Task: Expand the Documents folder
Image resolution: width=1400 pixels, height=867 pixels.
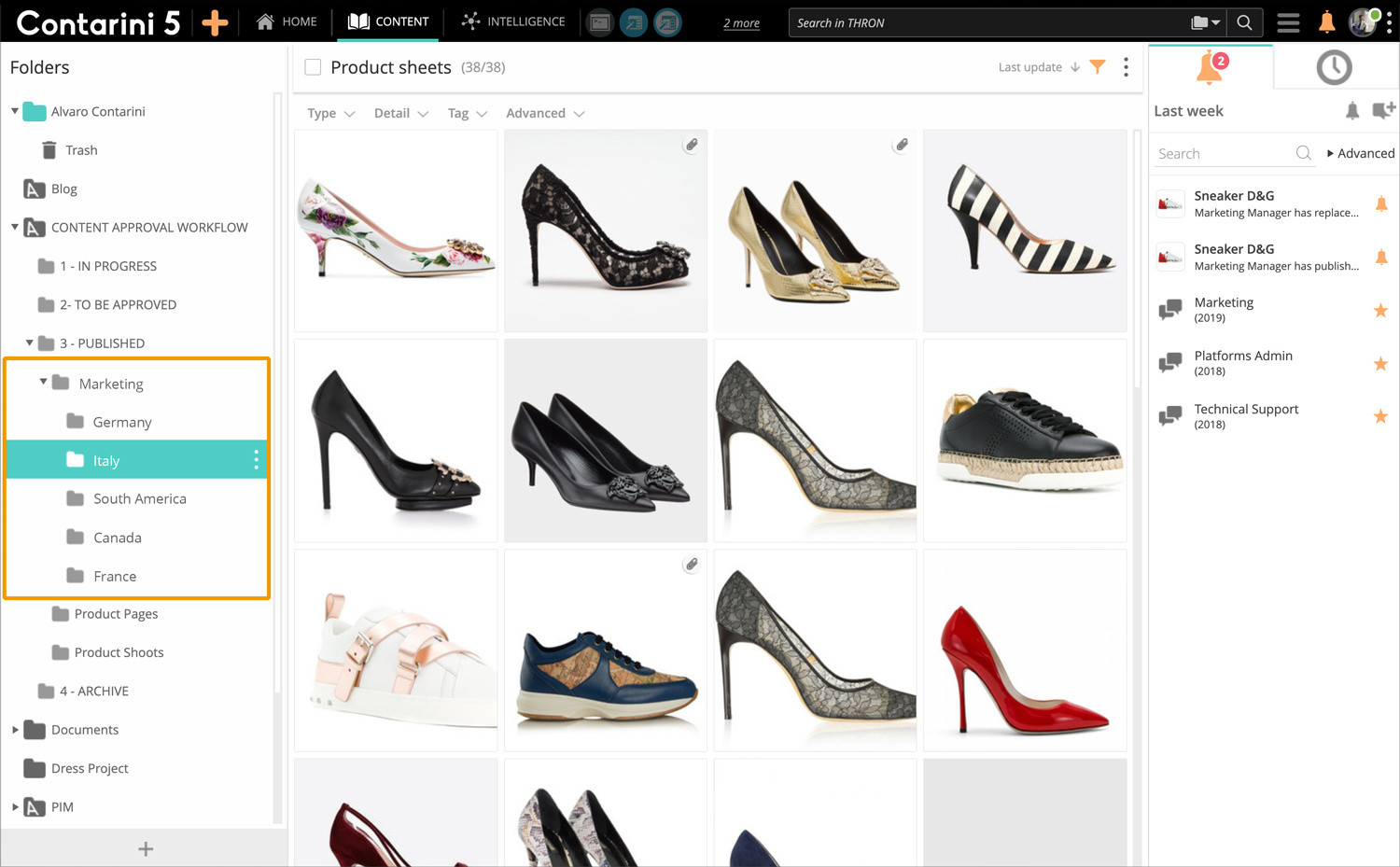Action: pos(15,730)
